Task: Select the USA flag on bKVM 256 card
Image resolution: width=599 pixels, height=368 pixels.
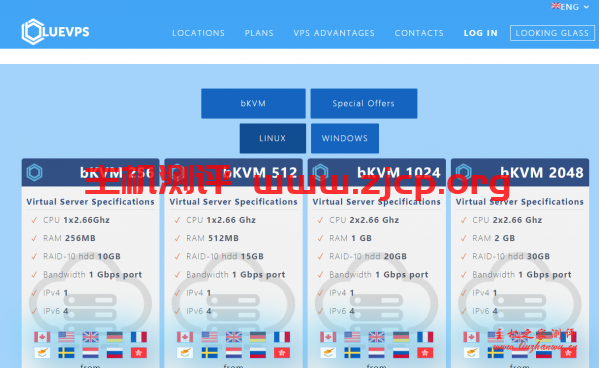Action: (66, 337)
